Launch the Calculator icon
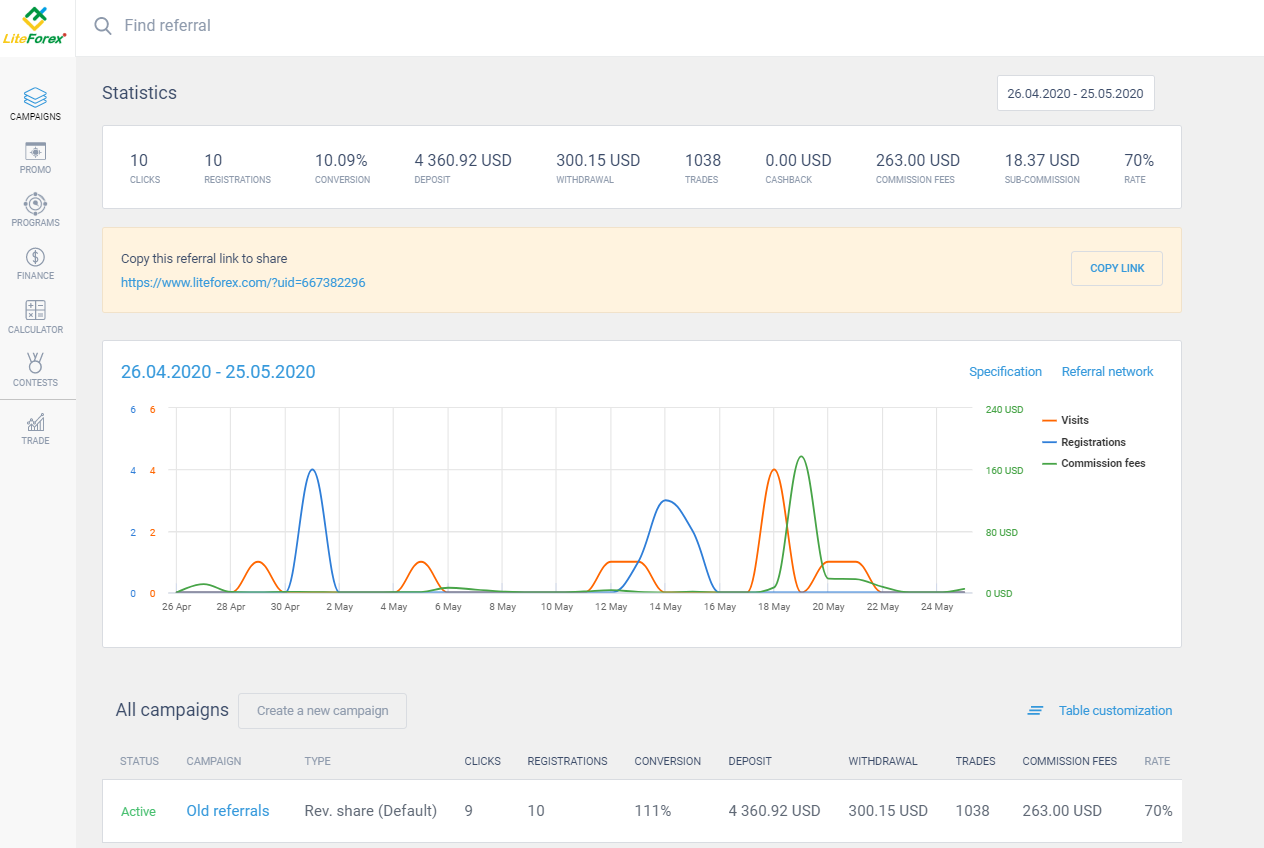Image resolution: width=1264 pixels, height=848 pixels. pos(35,311)
